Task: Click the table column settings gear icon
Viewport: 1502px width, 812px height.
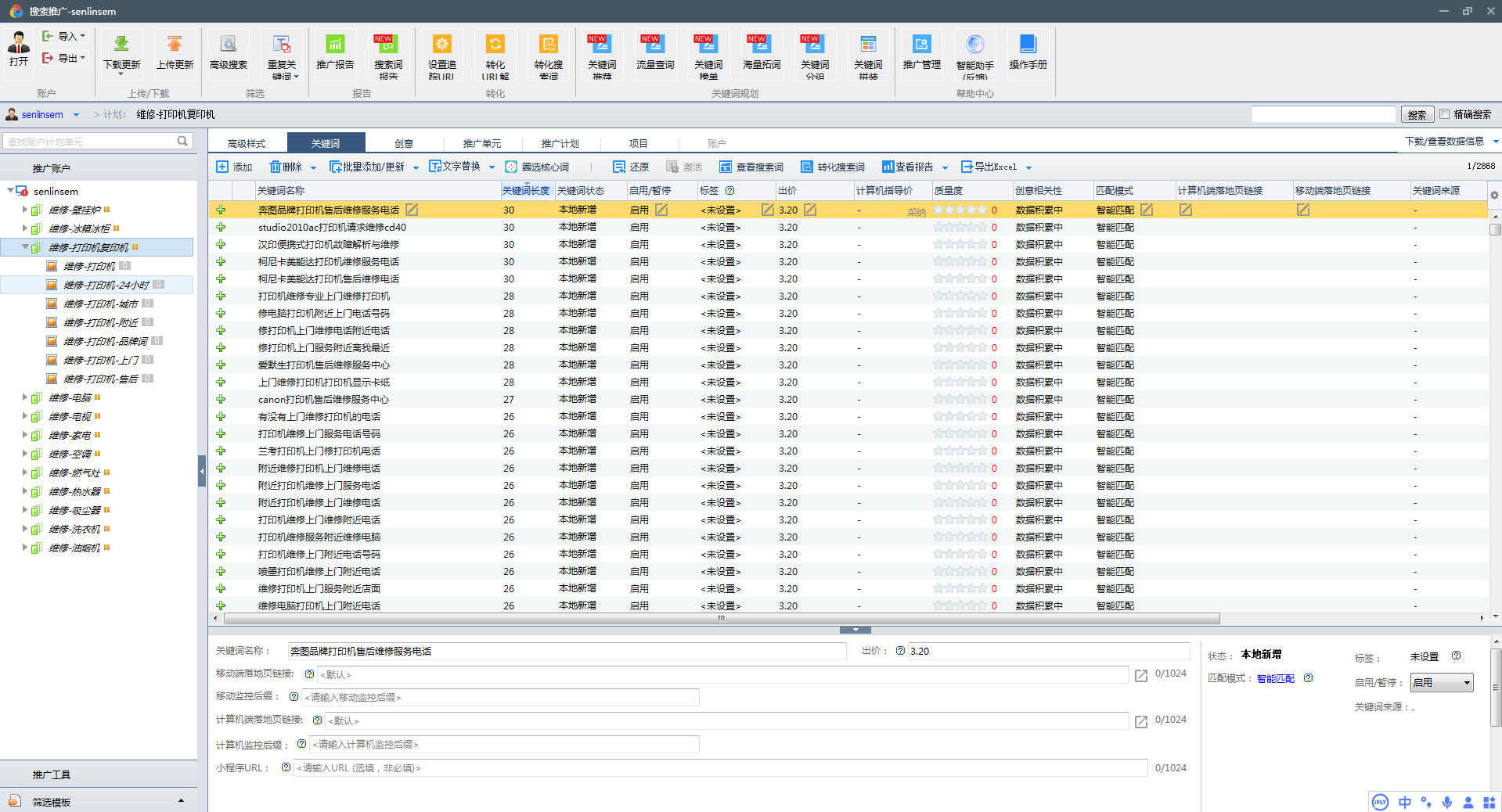Action: (x=1493, y=196)
